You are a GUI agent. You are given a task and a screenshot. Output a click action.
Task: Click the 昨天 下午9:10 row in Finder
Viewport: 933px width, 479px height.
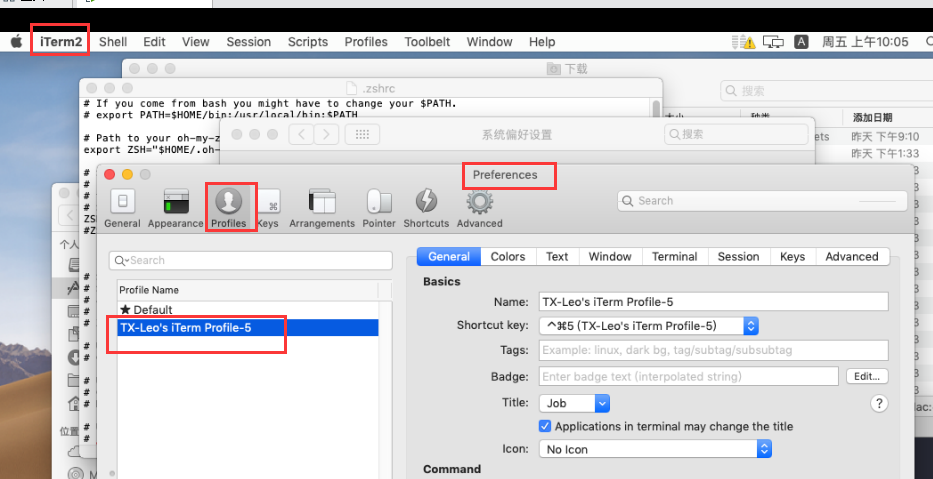pyautogui.click(x=885, y=136)
